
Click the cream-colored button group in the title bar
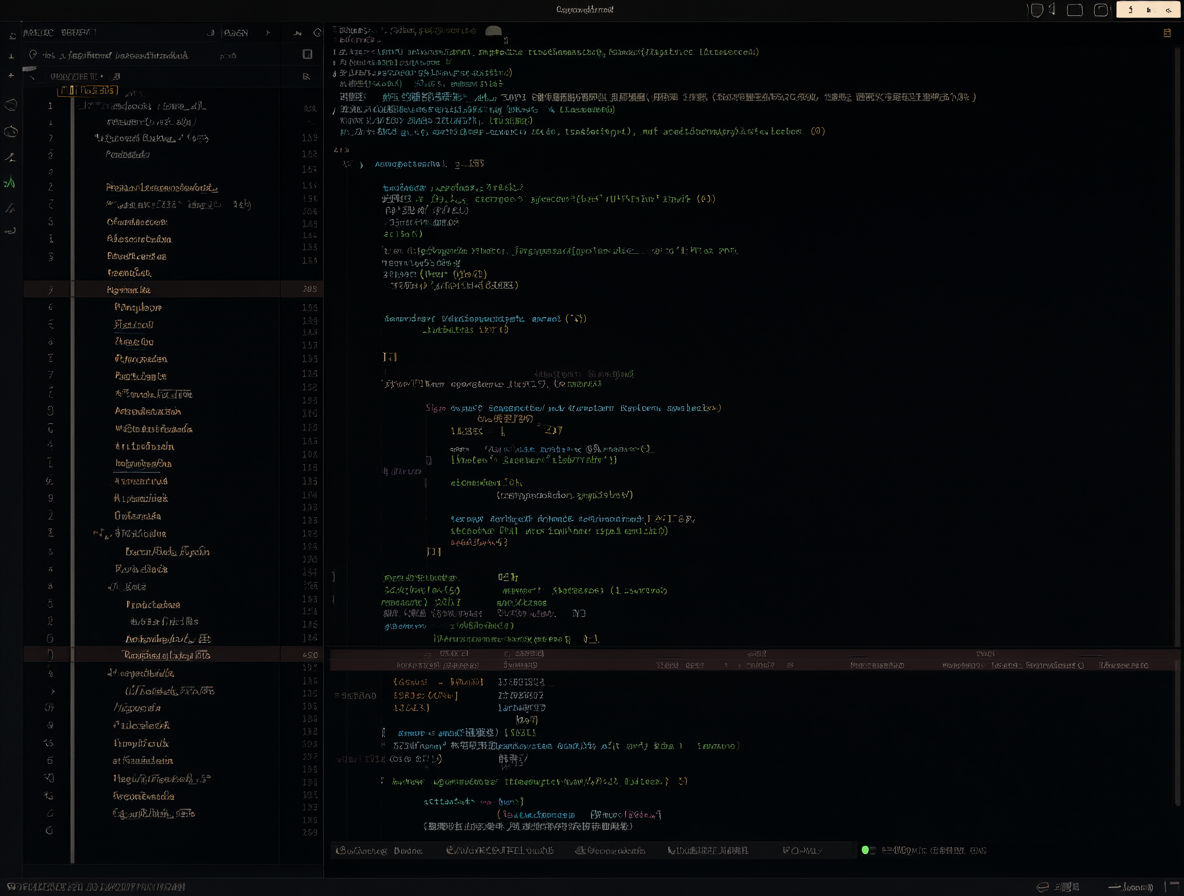[1148, 10]
